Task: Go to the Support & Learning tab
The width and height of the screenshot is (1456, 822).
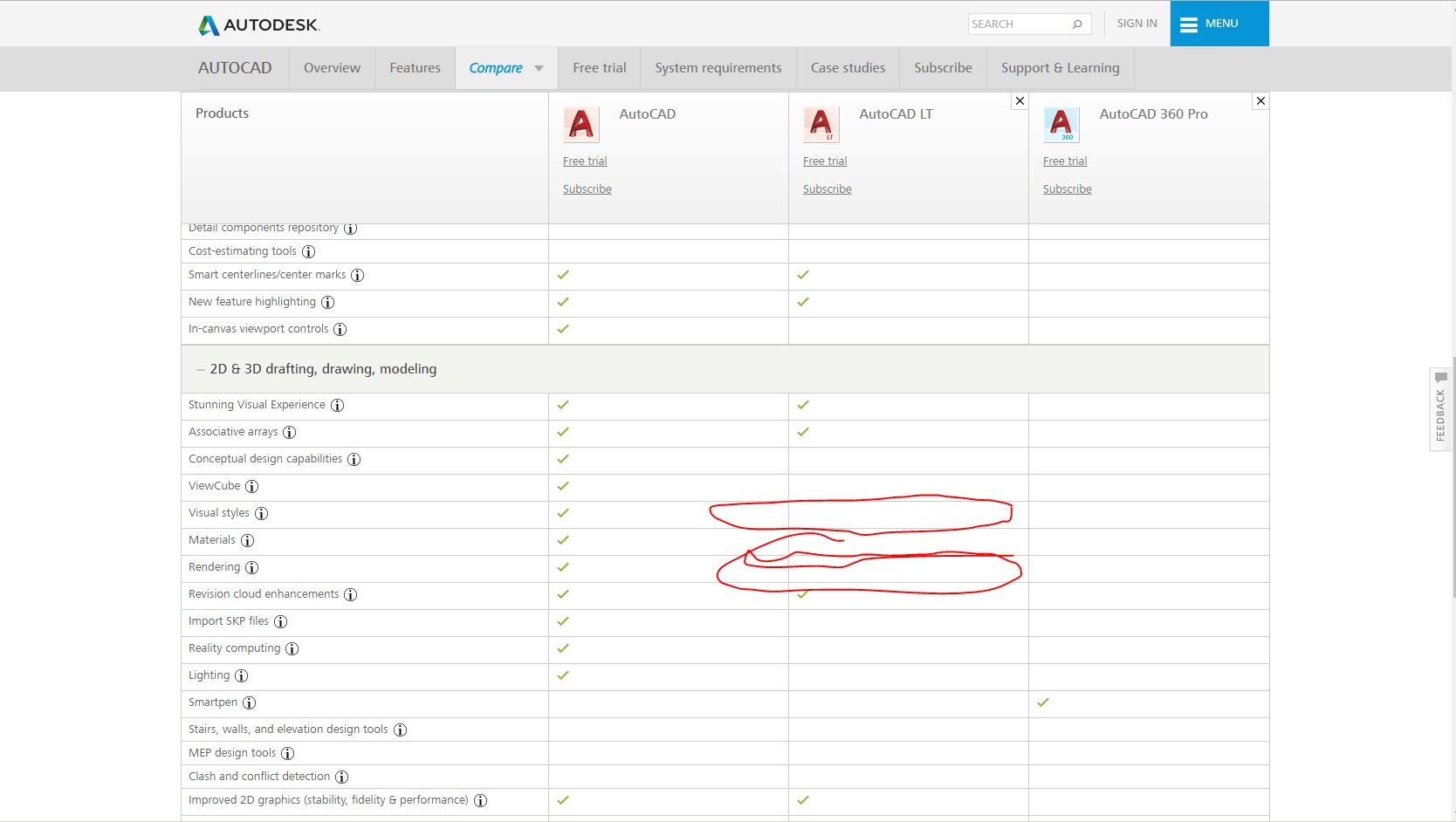Action: [1060, 68]
